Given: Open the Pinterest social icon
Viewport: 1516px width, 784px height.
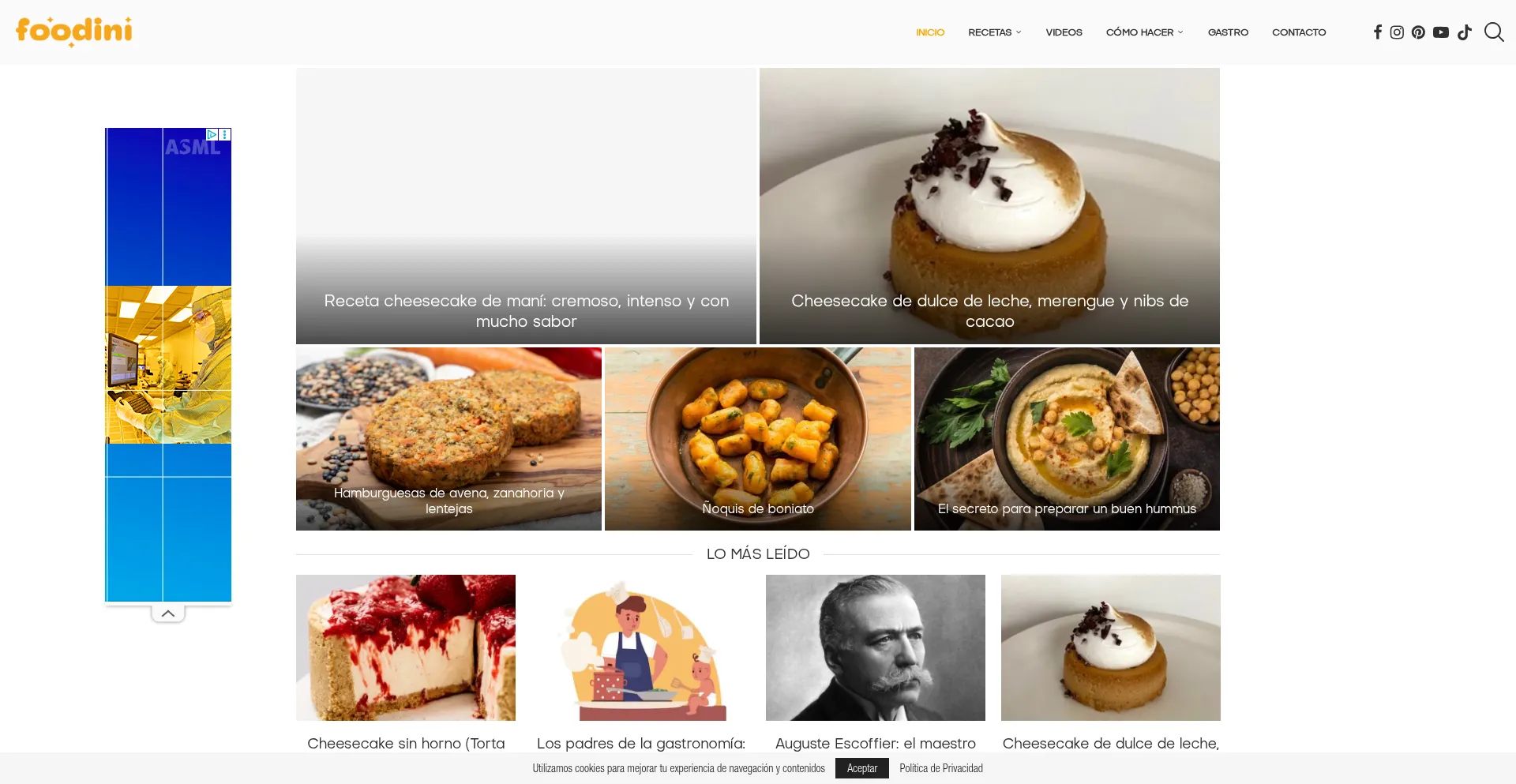Looking at the screenshot, I should click(1418, 32).
